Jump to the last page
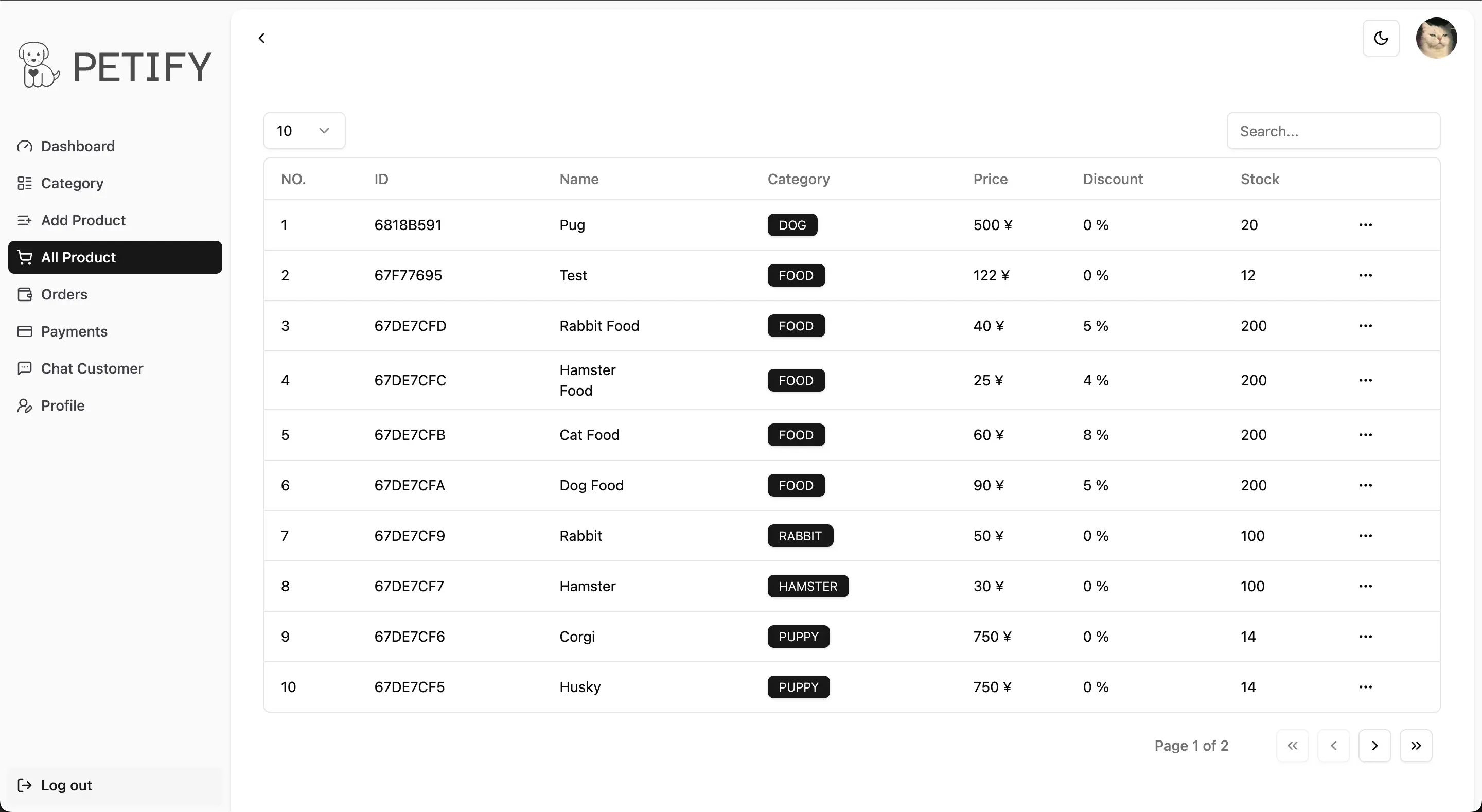The height and width of the screenshot is (812, 1482). pyautogui.click(x=1415, y=746)
